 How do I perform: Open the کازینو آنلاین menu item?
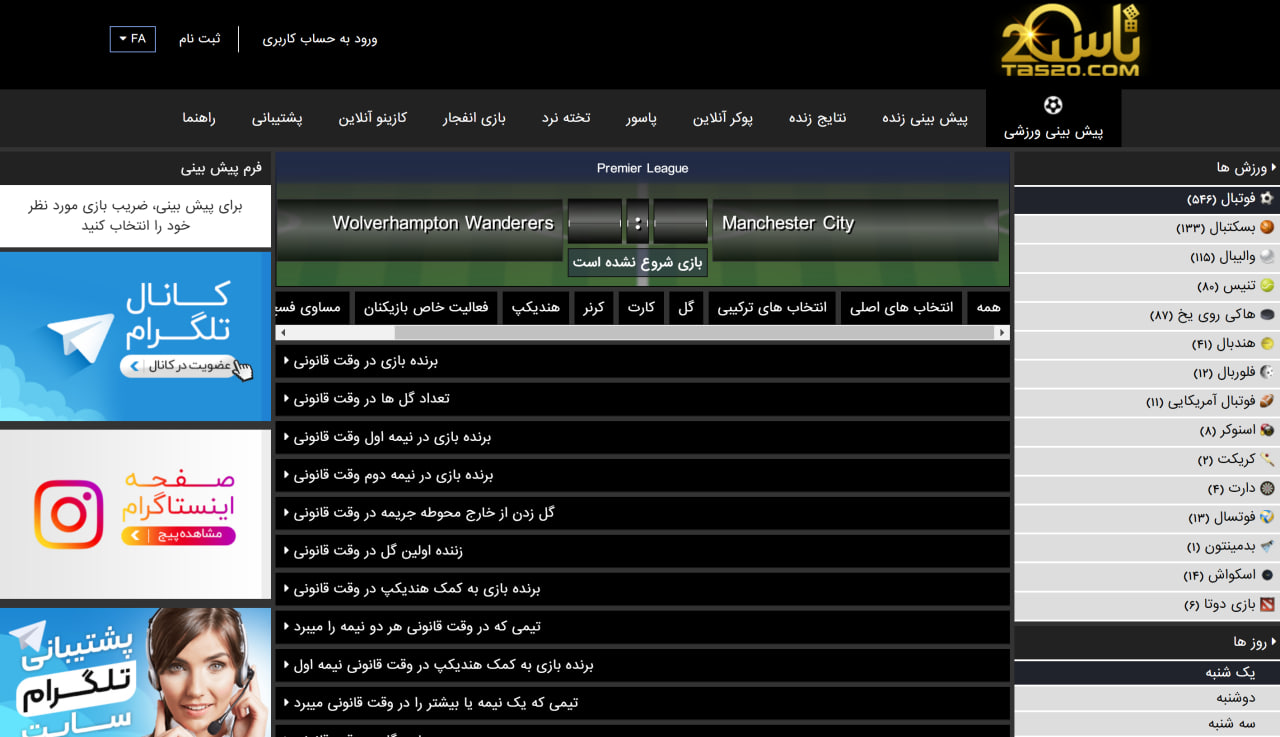(372, 118)
